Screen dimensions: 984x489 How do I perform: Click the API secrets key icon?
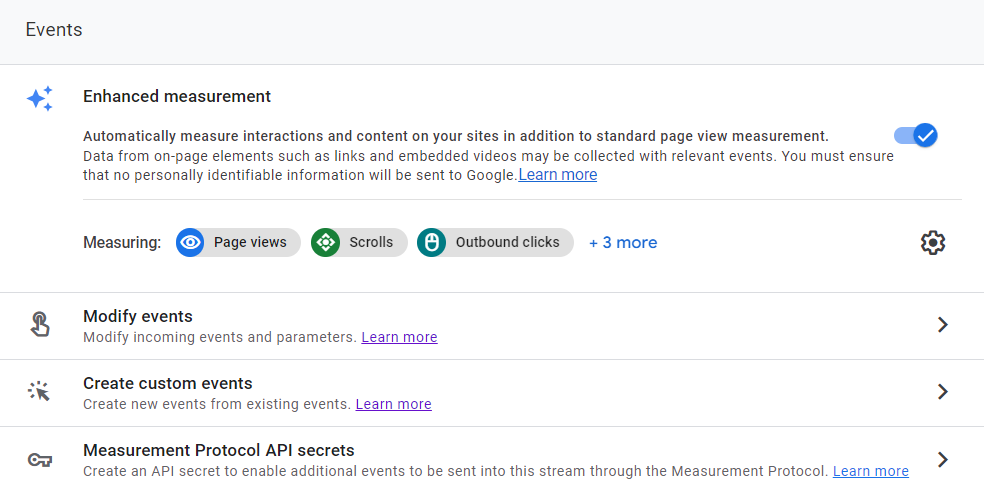click(x=40, y=460)
